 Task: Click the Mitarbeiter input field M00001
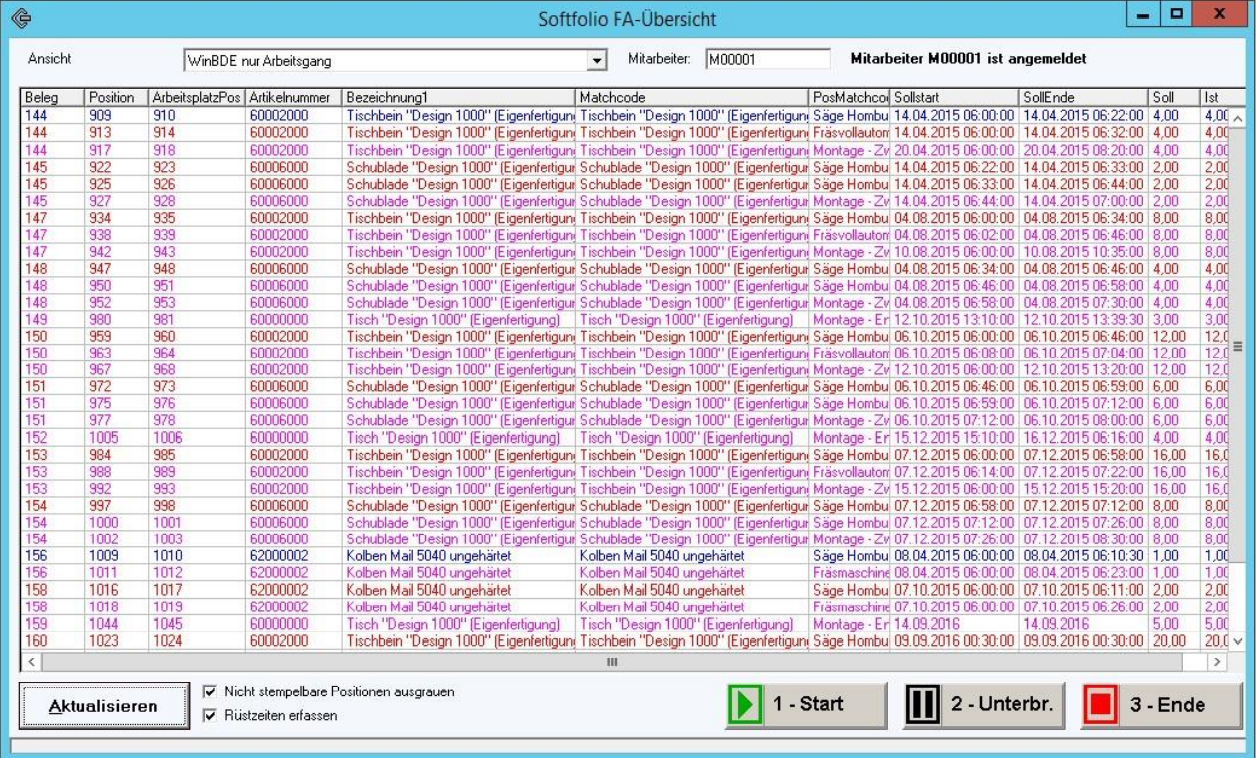766,60
